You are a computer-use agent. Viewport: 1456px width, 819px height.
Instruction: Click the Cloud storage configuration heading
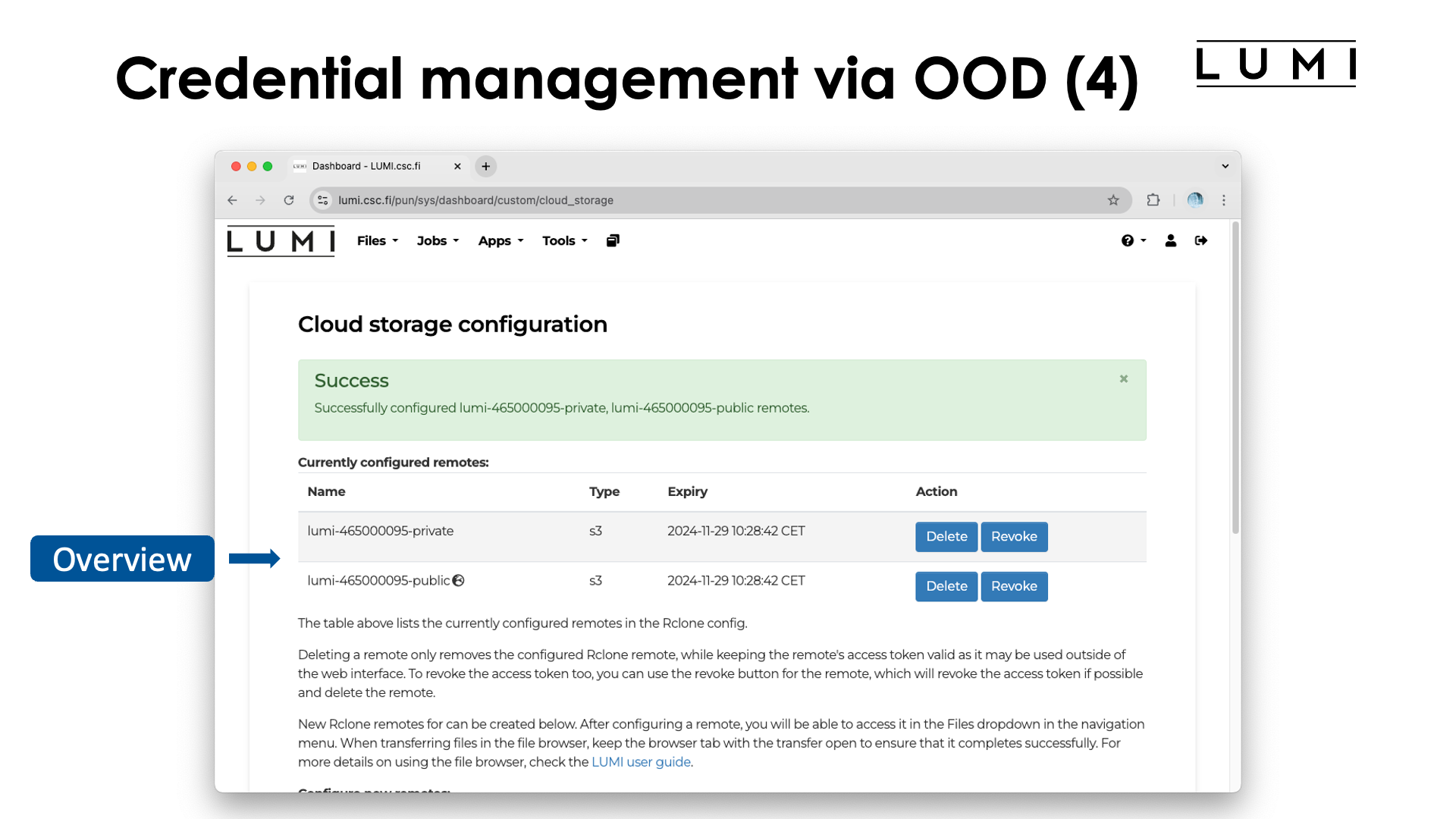point(453,325)
